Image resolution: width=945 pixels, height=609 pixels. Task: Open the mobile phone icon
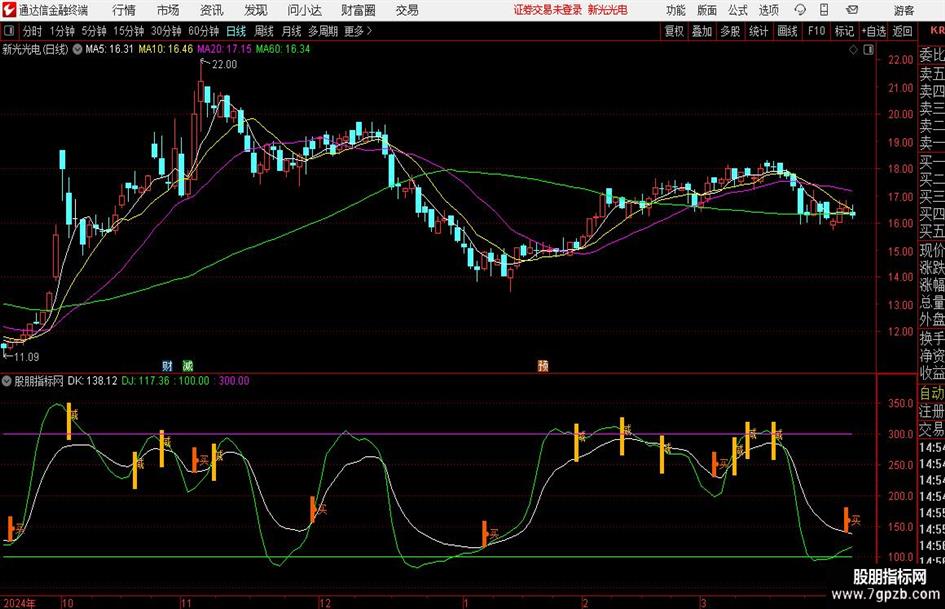pos(824,10)
